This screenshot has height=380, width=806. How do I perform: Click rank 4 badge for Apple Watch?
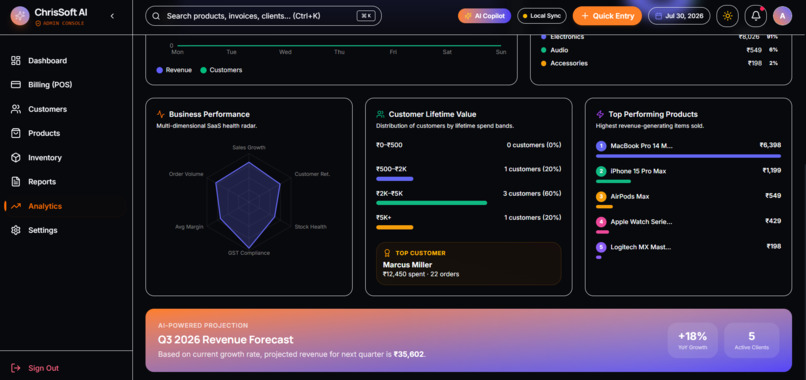(601, 222)
